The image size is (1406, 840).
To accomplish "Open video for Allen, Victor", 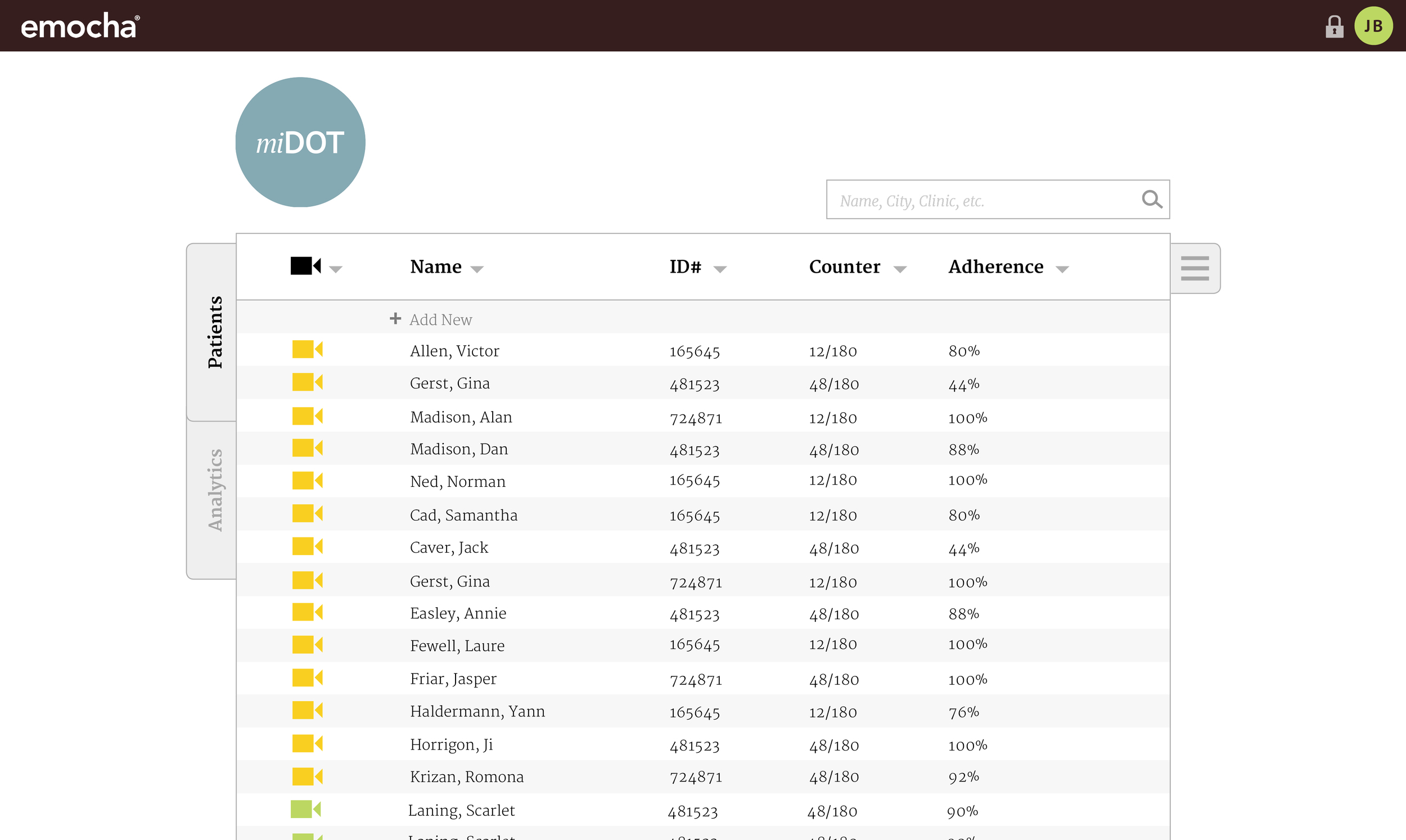I will [x=307, y=349].
